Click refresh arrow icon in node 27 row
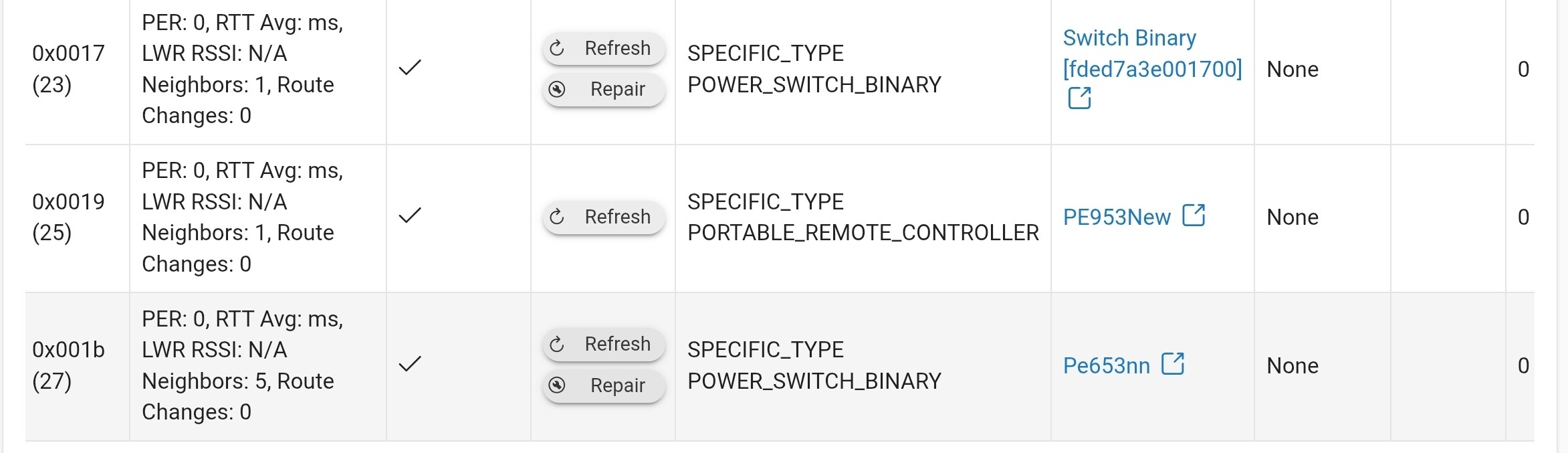Screen dimensions: 1568x453 (557, 344)
